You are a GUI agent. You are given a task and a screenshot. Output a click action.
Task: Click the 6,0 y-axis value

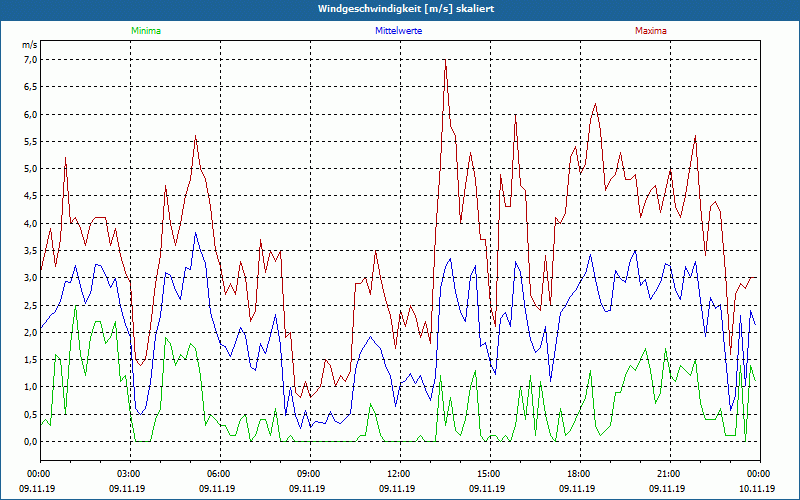pos(30,114)
